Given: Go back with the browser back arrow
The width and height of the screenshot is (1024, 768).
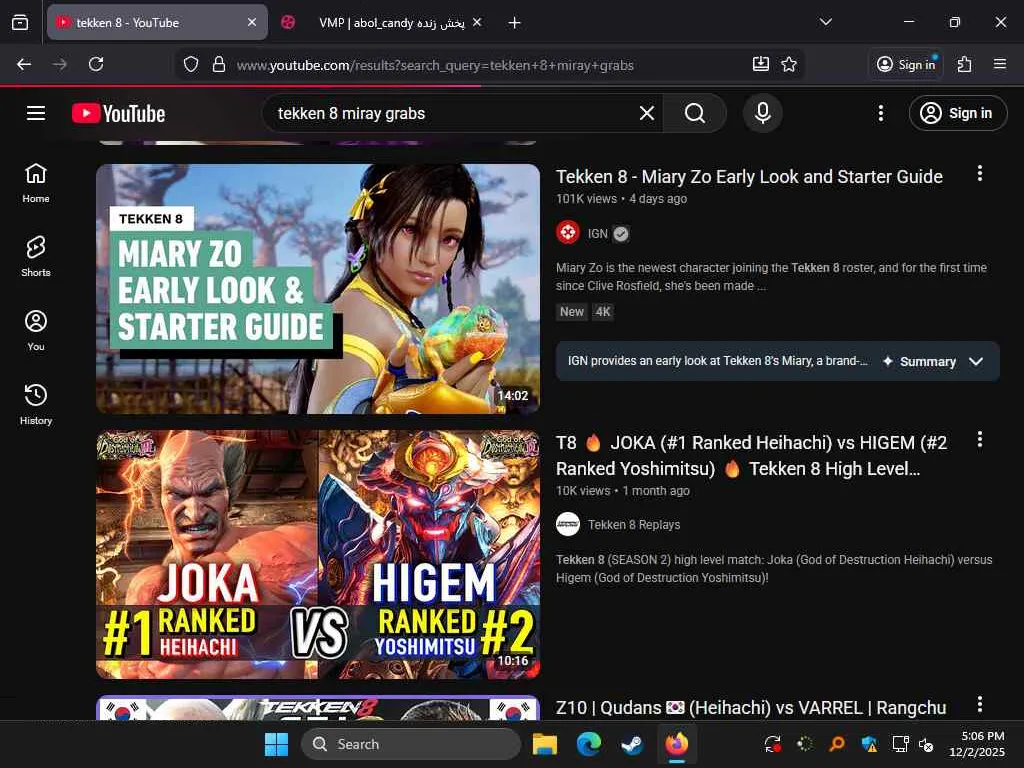Looking at the screenshot, I should pyautogui.click(x=24, y=64).
